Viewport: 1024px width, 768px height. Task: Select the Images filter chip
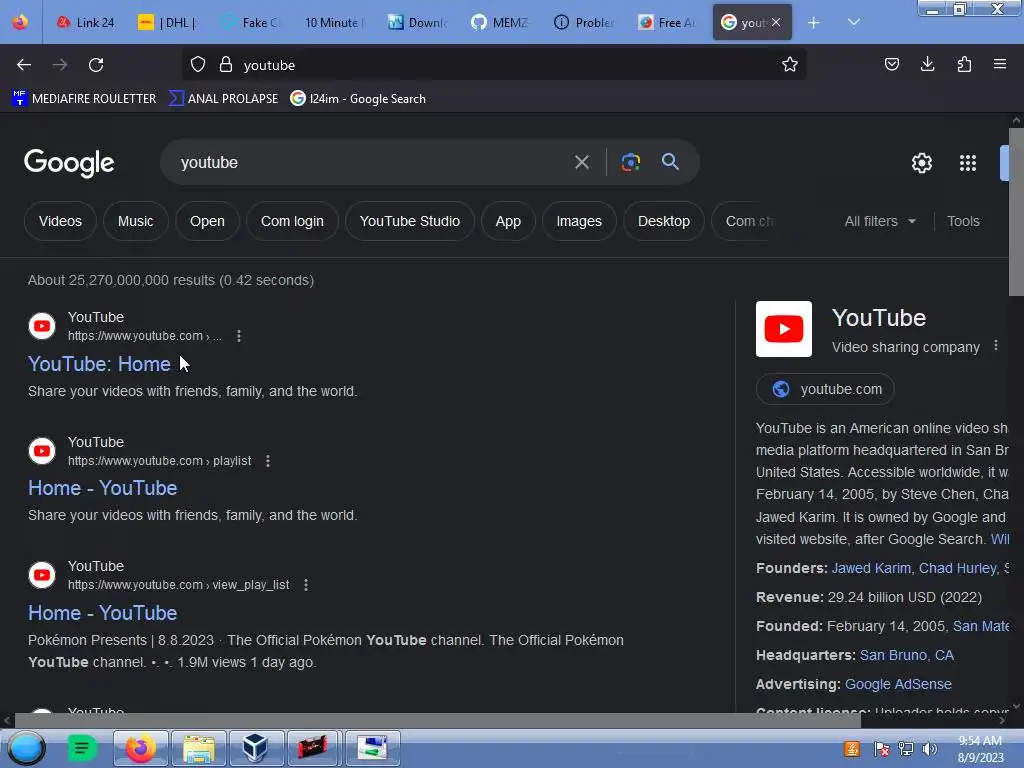[x=579, y=221]
